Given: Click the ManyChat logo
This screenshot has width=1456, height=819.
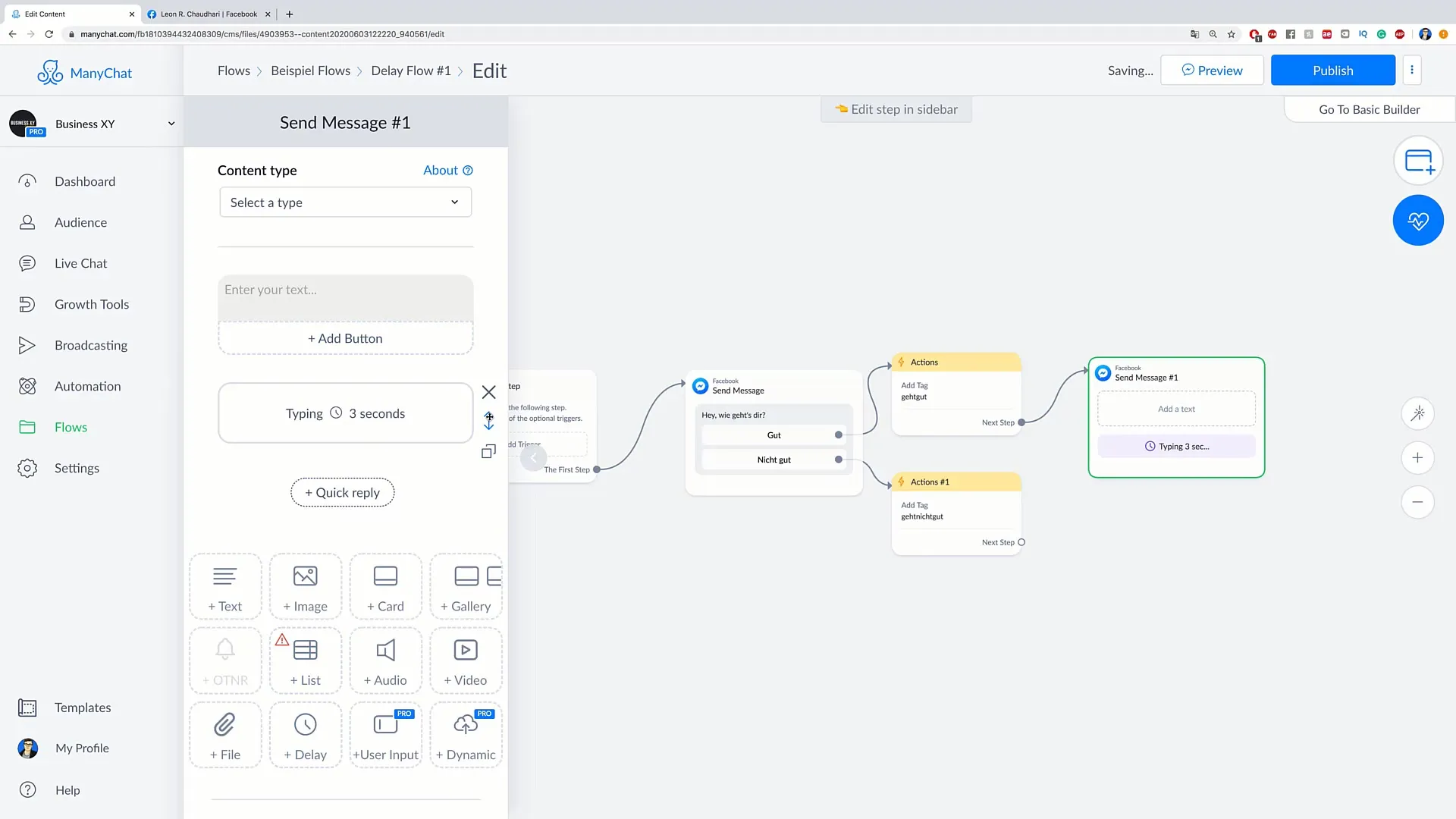Looking at the screenshot, I should 84,73.
